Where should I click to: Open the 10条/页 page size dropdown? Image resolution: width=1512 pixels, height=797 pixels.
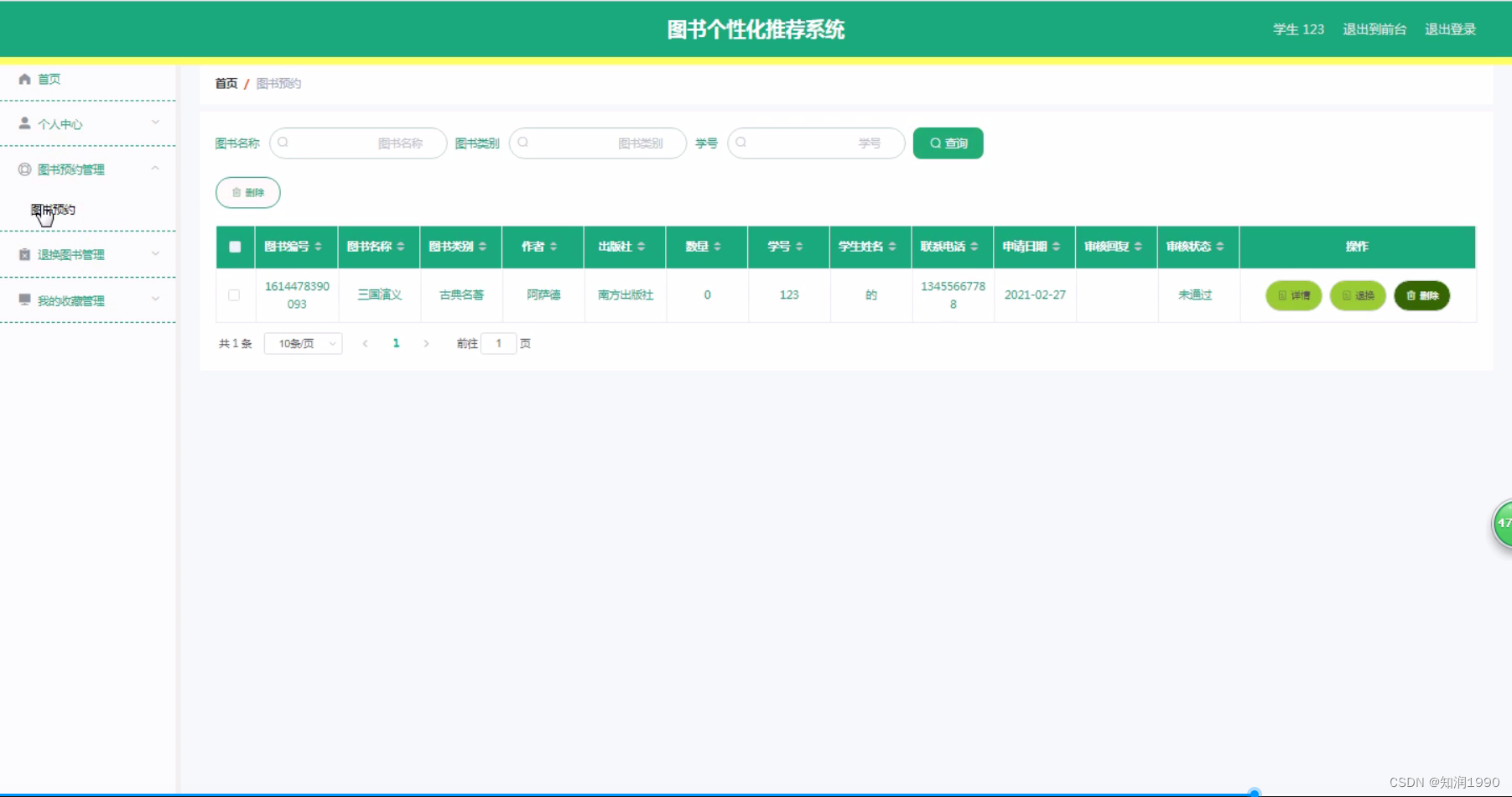tap(303, 343)
